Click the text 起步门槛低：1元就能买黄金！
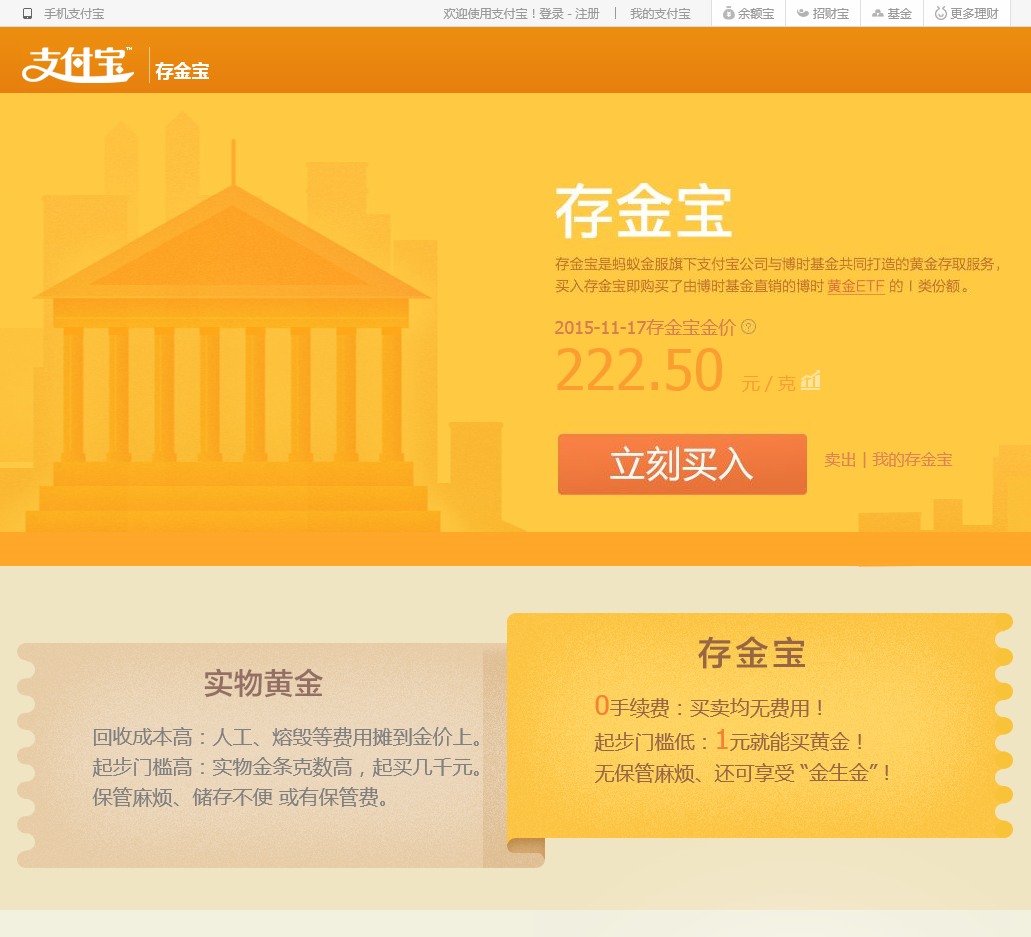The height and width of the screenshot is (937, 1031). (x=729, y=741)
